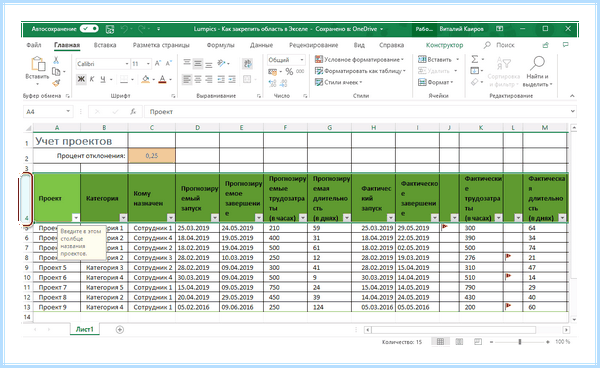Image resolution: width=600 pixels, height=368 pixels.
Task: Add a new sheet with plus
Action: 120,329
